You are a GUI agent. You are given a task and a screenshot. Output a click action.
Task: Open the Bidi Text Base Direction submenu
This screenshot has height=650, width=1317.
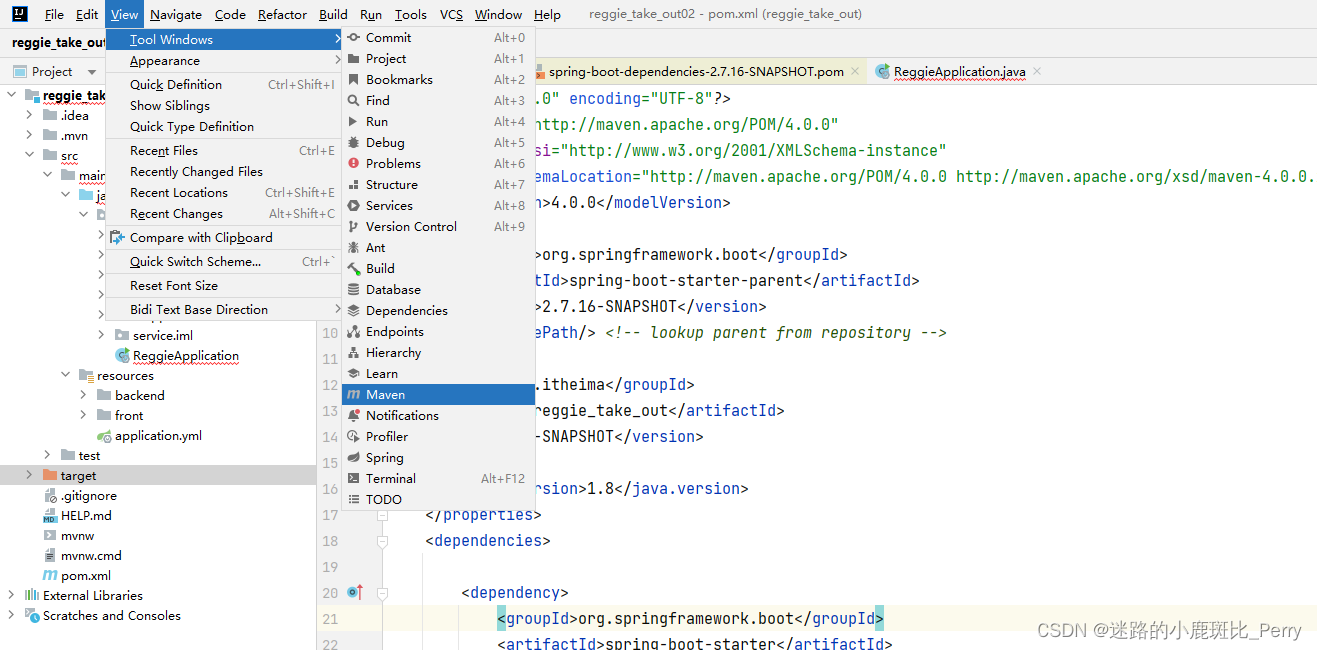pyautogui.click(x=202, y=309)
